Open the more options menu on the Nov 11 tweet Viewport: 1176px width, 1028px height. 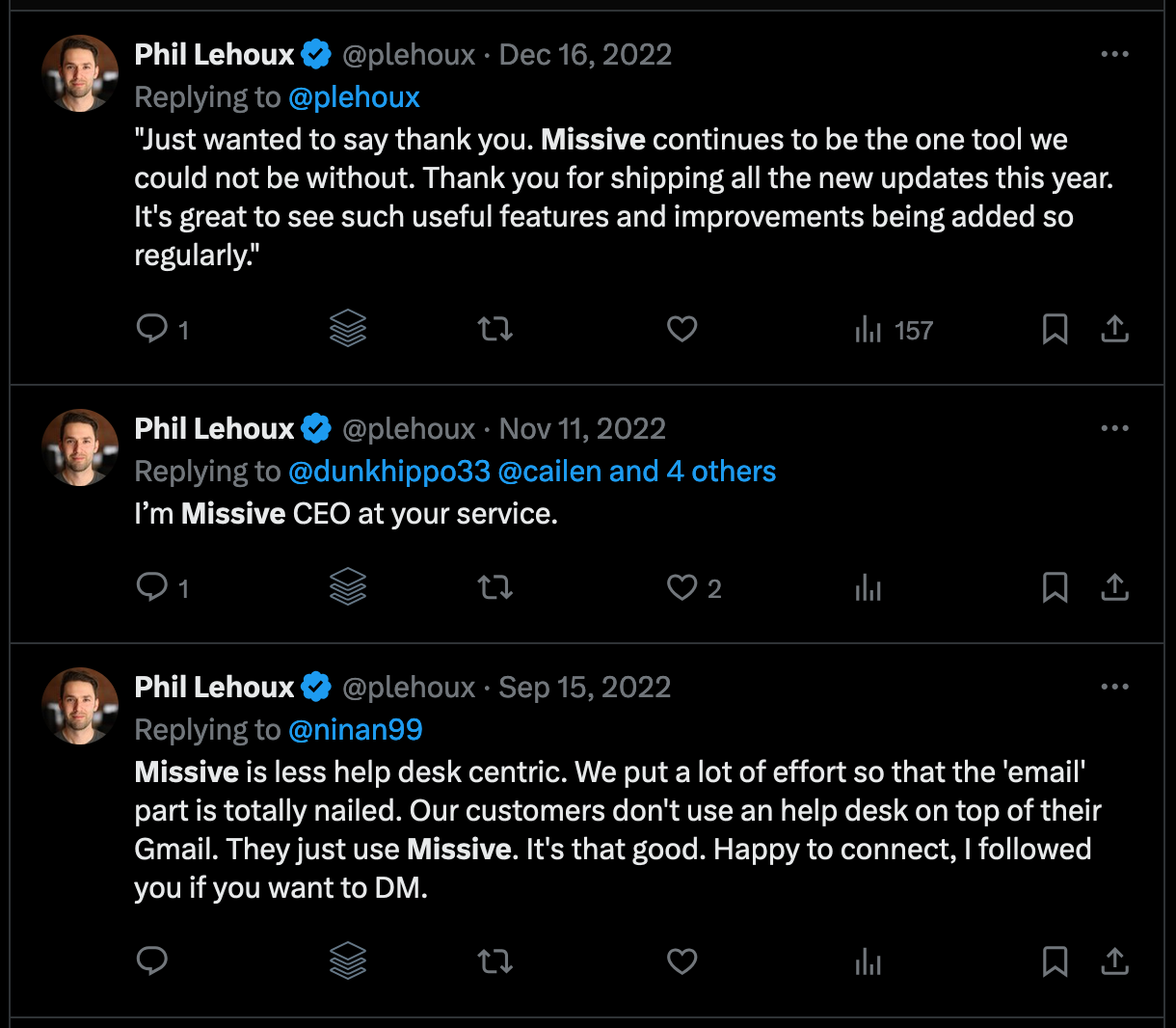tap(1114, 427)
